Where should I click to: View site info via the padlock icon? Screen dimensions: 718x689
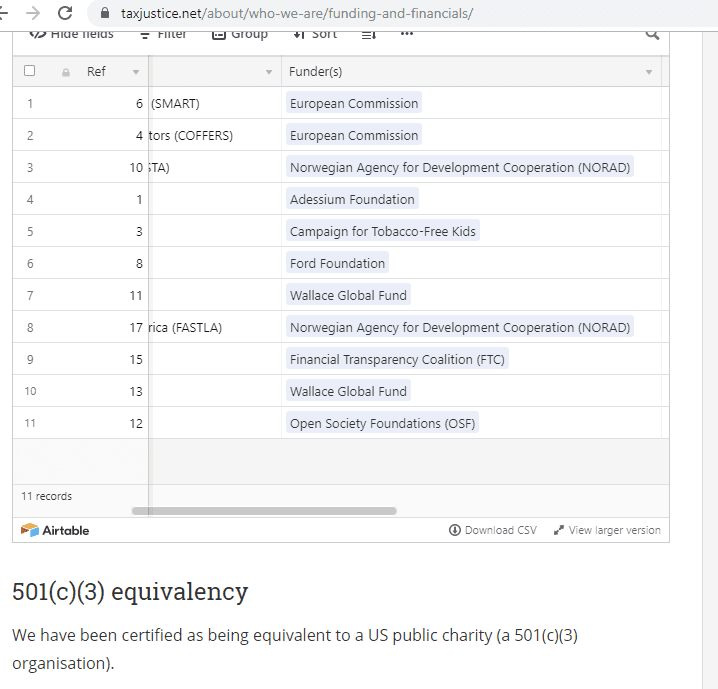105,13
